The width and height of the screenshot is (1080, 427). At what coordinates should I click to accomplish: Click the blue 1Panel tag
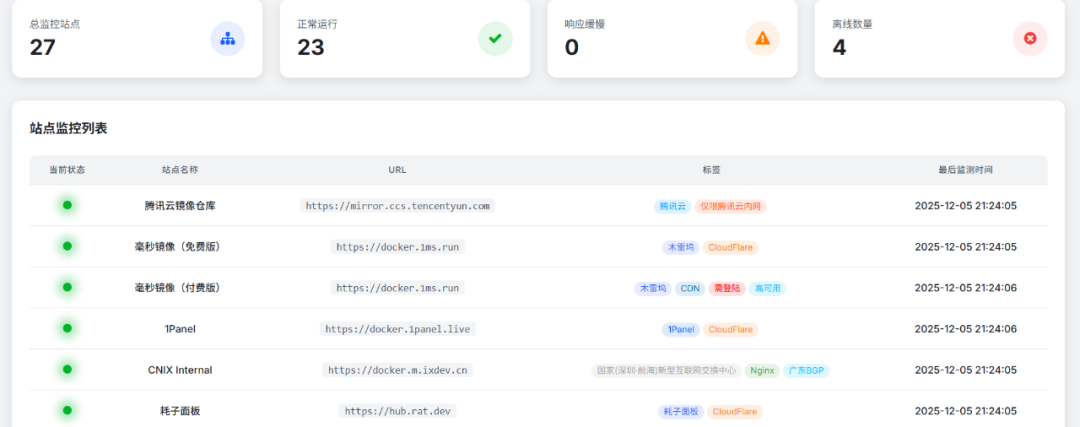(681, 330)
